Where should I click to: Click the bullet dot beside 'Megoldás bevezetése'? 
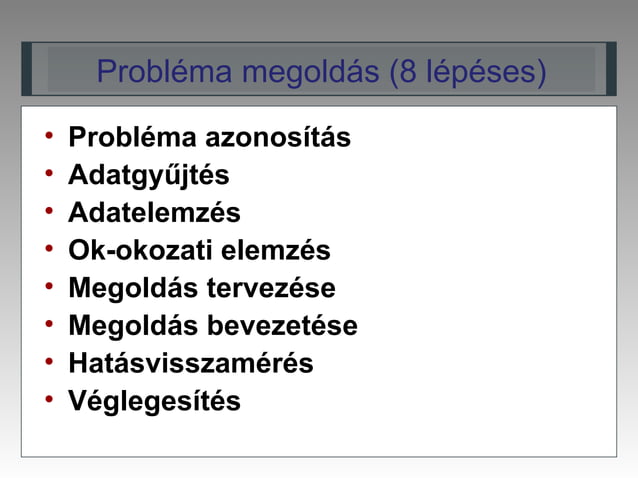49,324
